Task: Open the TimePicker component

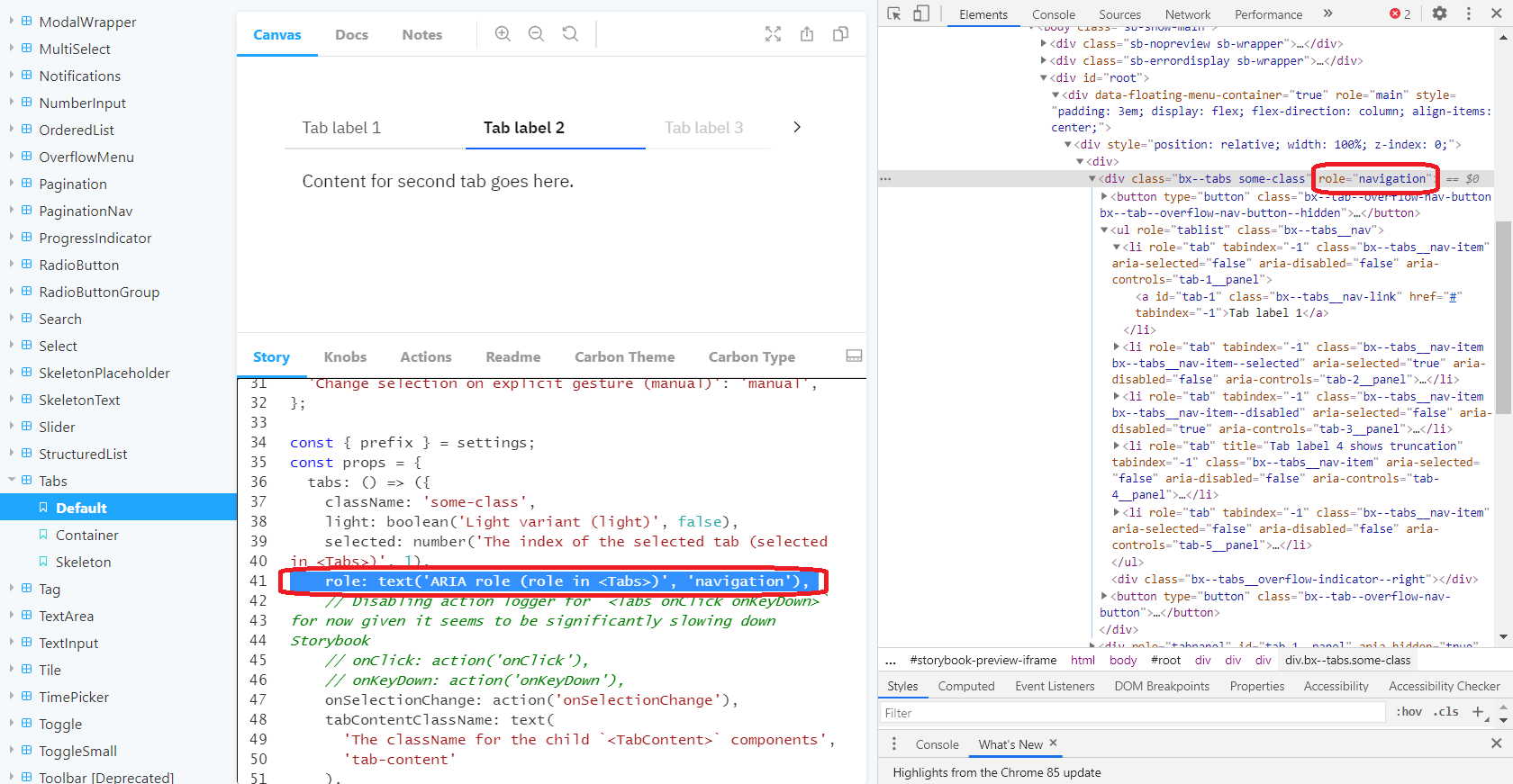Action: click(x=74, y=697)
